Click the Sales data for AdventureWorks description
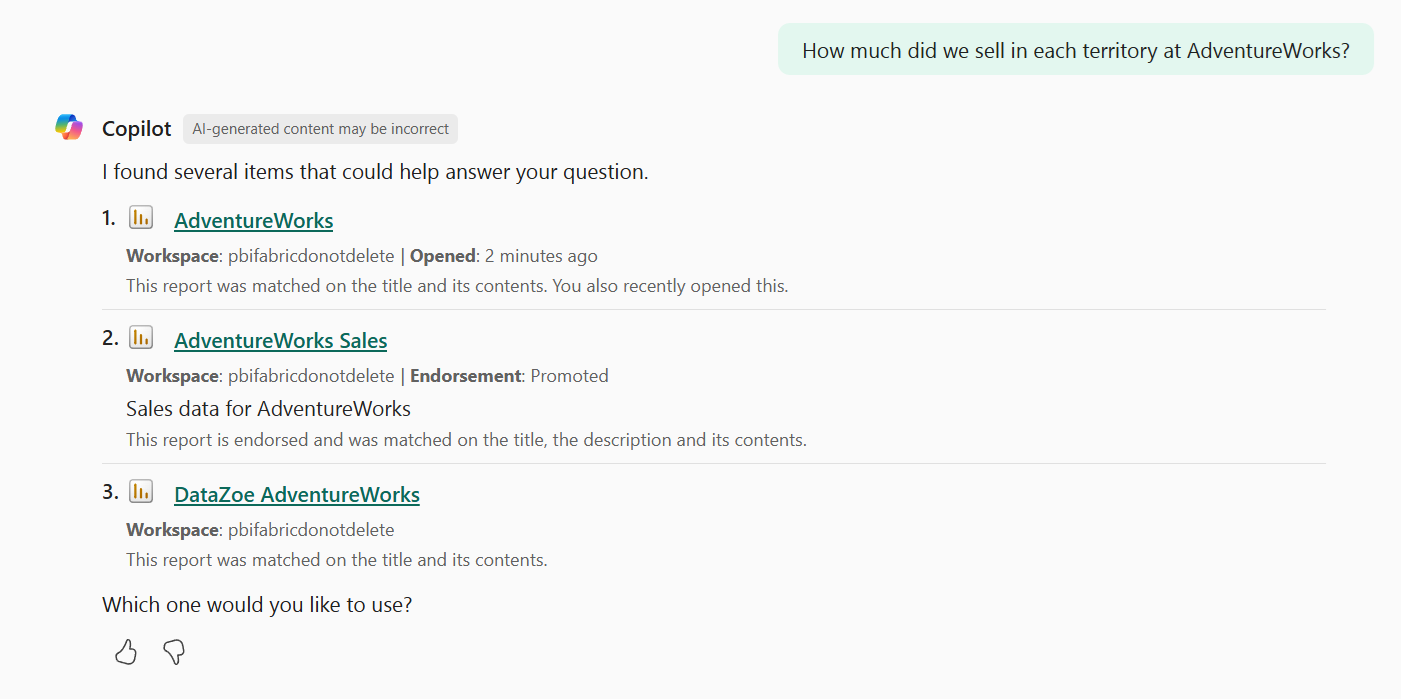This screenshot has width=1401, height=699. point(268,408)
